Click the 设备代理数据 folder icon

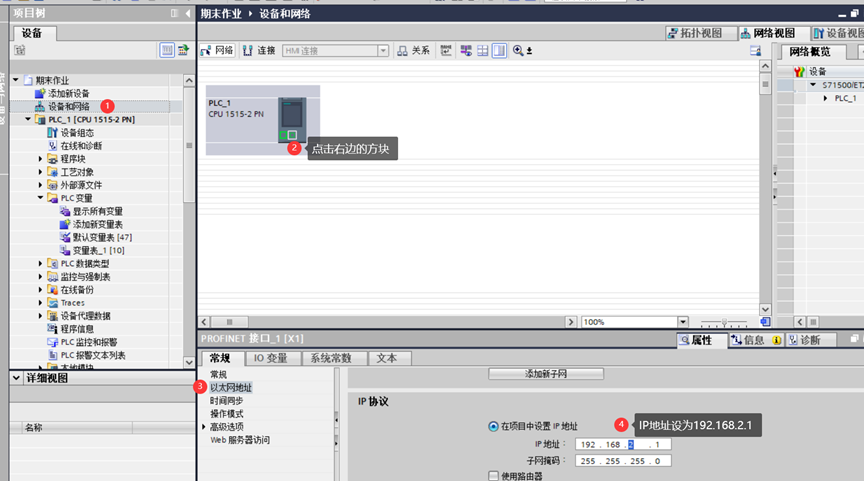pos(53,316)
